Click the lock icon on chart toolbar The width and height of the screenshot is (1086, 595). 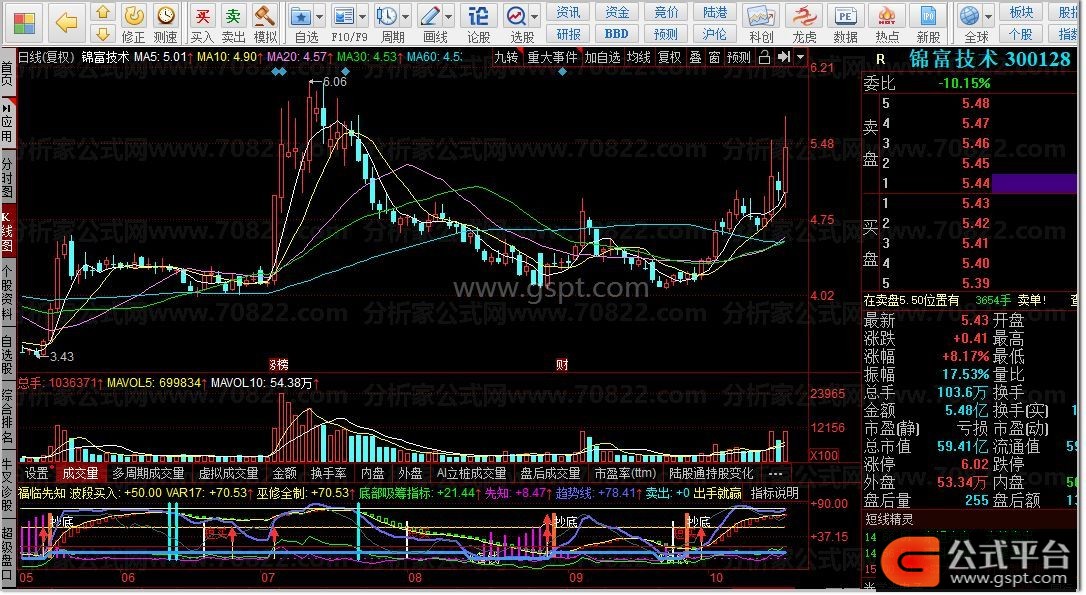(764, 57)
